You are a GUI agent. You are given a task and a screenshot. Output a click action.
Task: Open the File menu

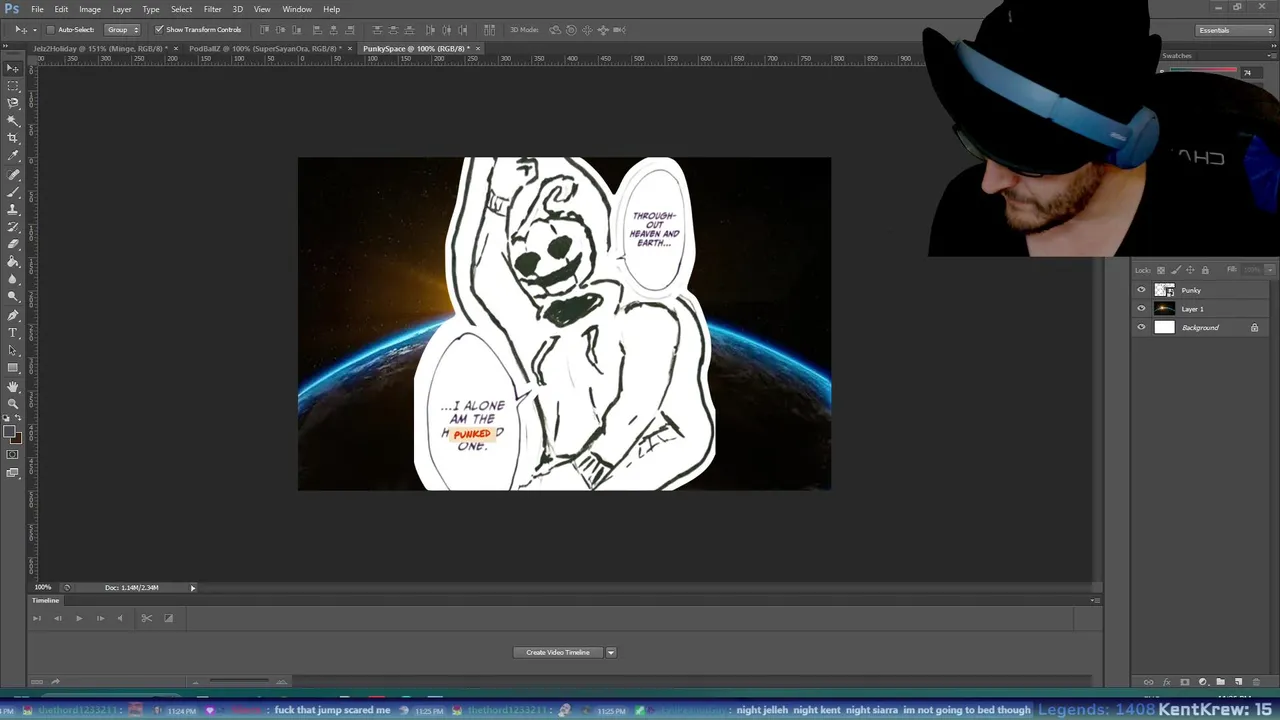[x=37, y=9]
